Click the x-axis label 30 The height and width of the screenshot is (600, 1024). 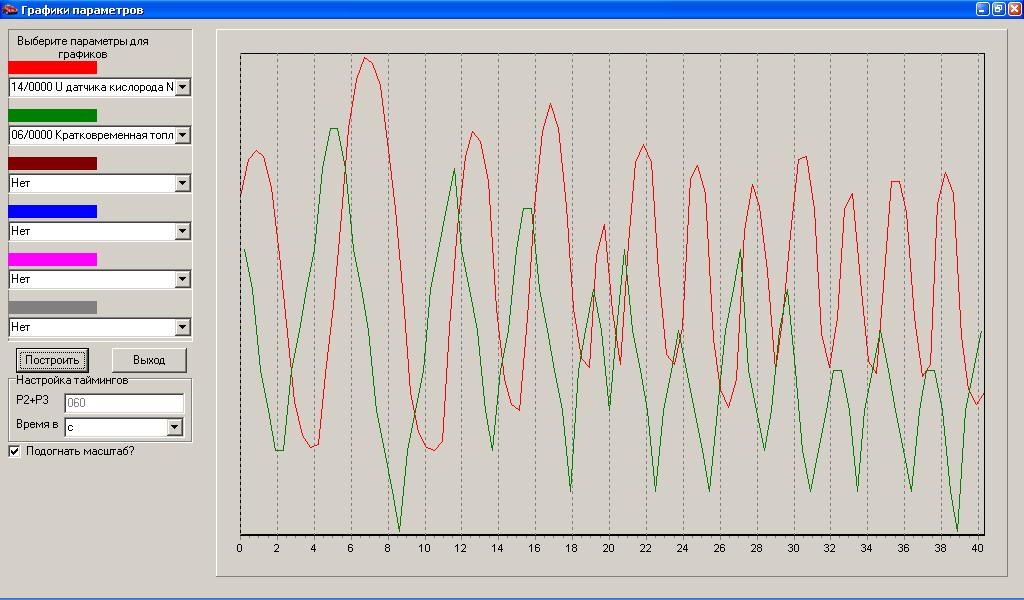[x=793, y=548]
